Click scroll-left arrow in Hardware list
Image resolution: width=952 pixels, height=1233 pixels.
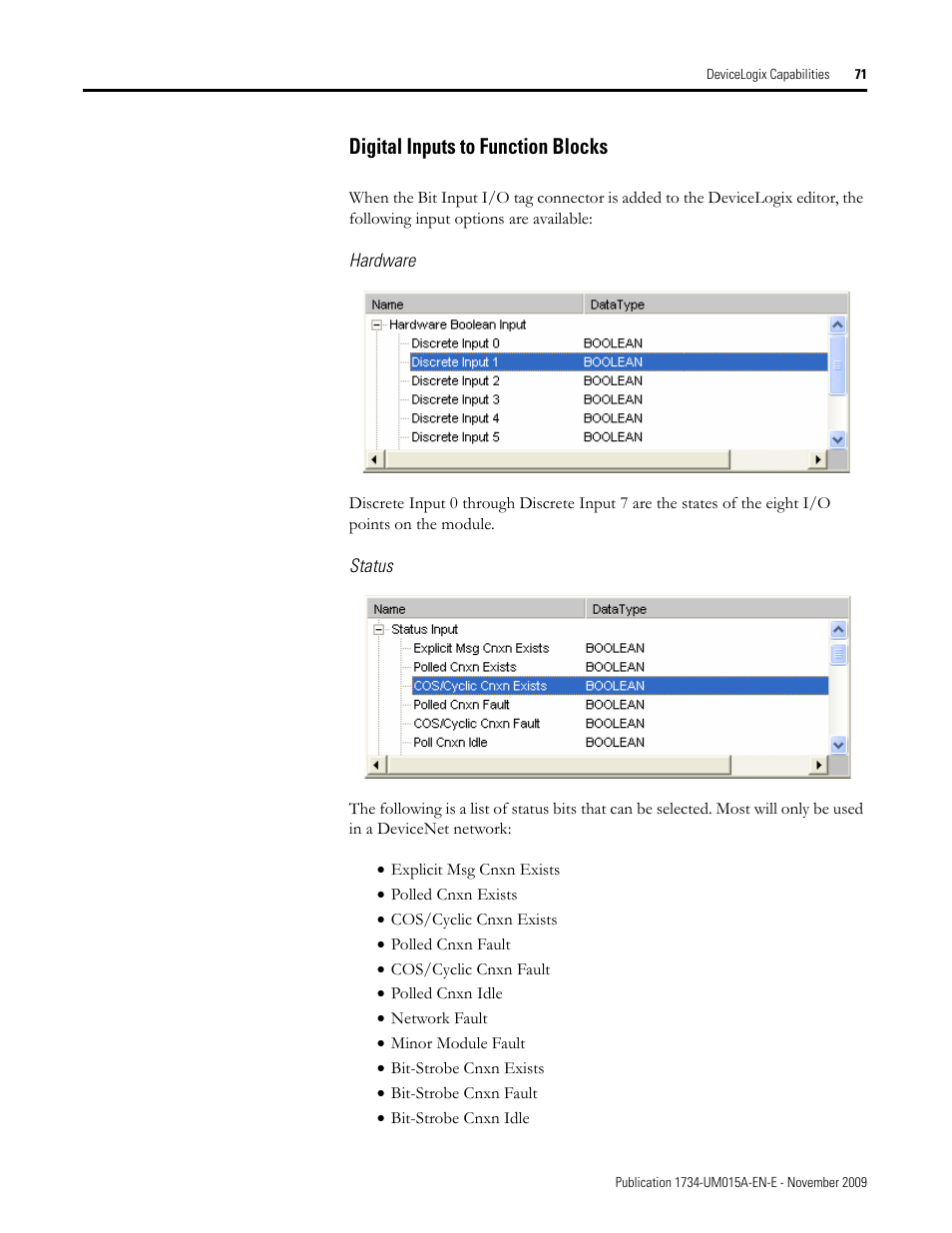tap(375, 459)
